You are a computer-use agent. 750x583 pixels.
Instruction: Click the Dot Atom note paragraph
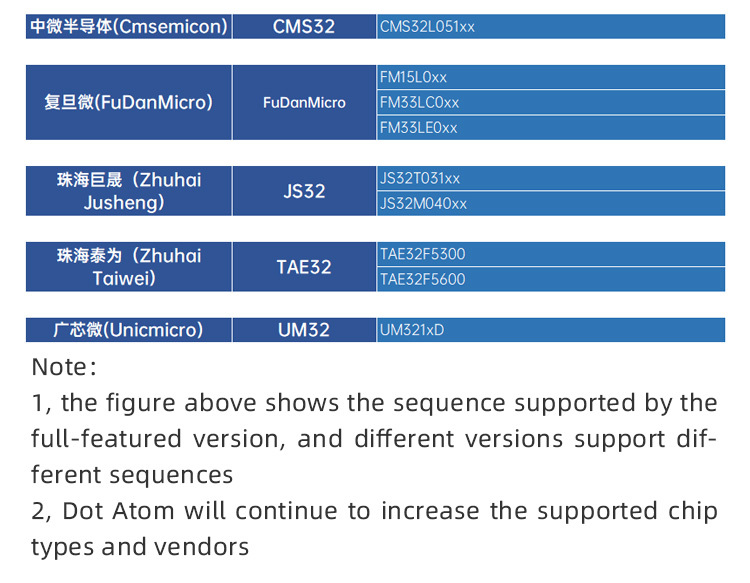375,529
